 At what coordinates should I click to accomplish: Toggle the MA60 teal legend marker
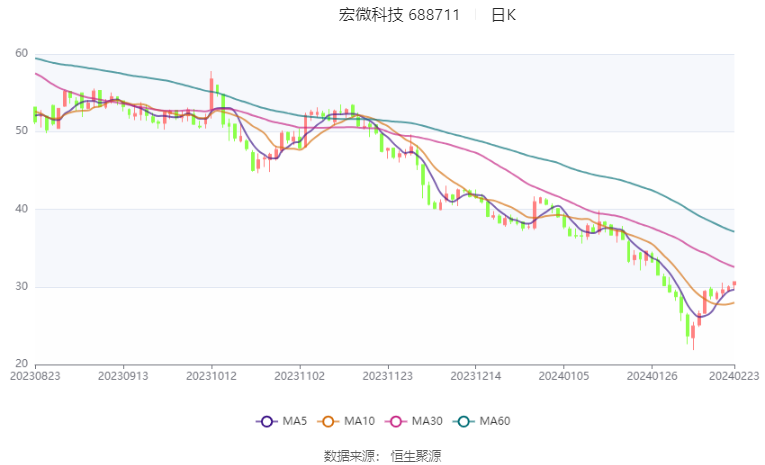(x=463, y=422)
